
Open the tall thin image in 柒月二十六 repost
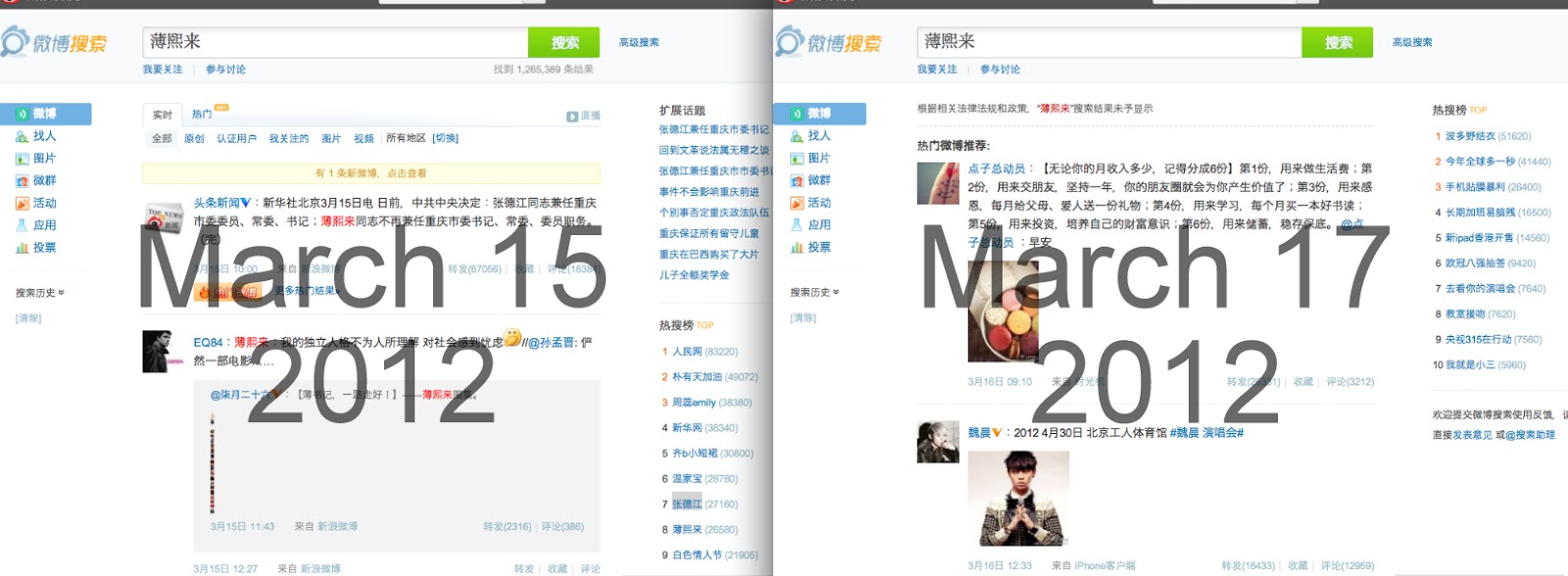213,463
